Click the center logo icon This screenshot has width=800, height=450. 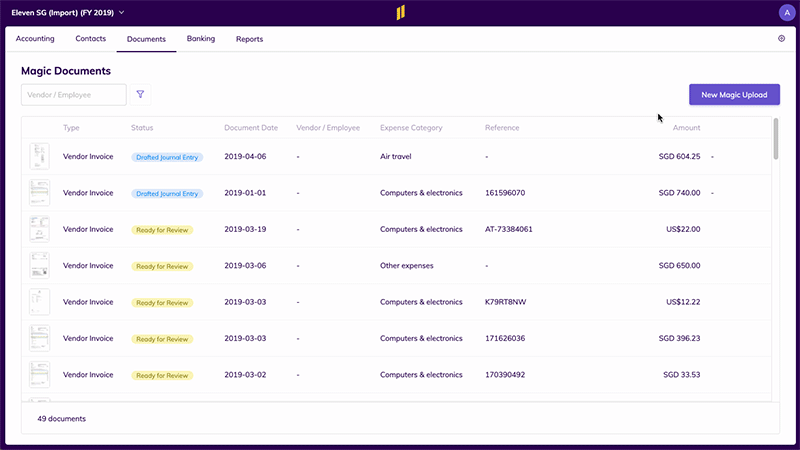(x=400, y=13)
